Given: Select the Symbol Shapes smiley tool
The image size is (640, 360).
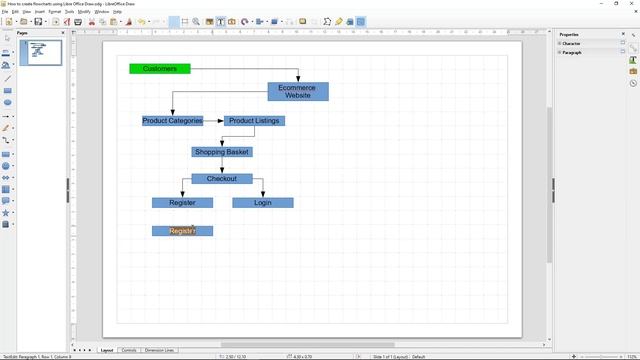Looking at the screenshot, I should (6, 166).
